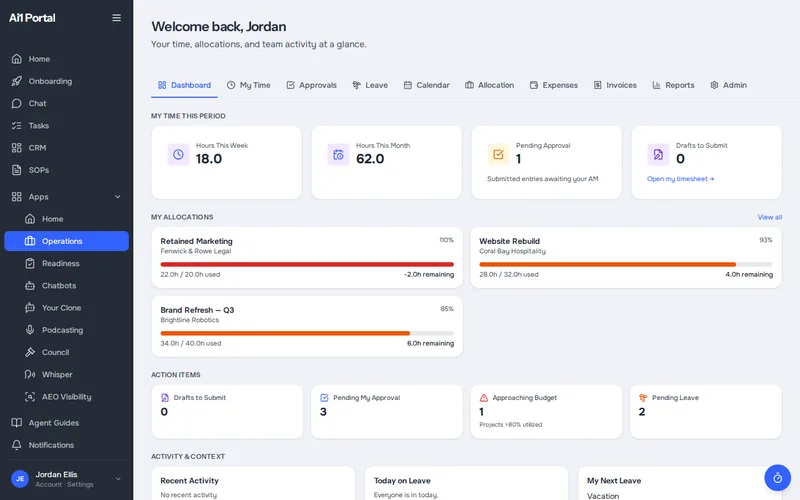Image resolution: width=800 pixels, height=500 pixels.
Task: Click the SOPs document icon
Action: 17,170
